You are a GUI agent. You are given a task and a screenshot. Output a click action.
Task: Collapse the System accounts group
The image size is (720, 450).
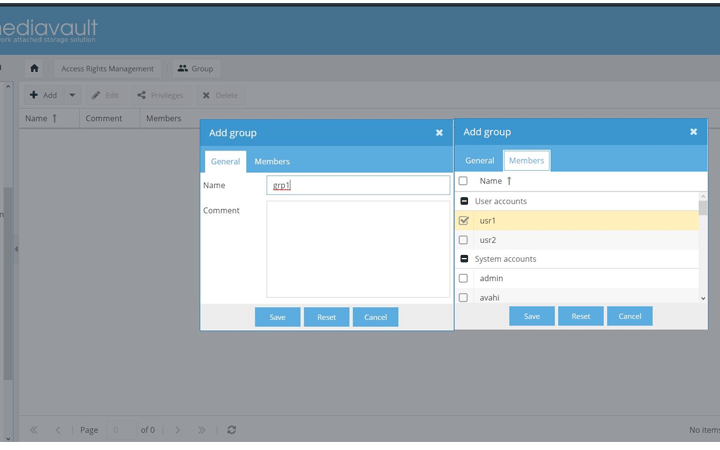(464, 259)
